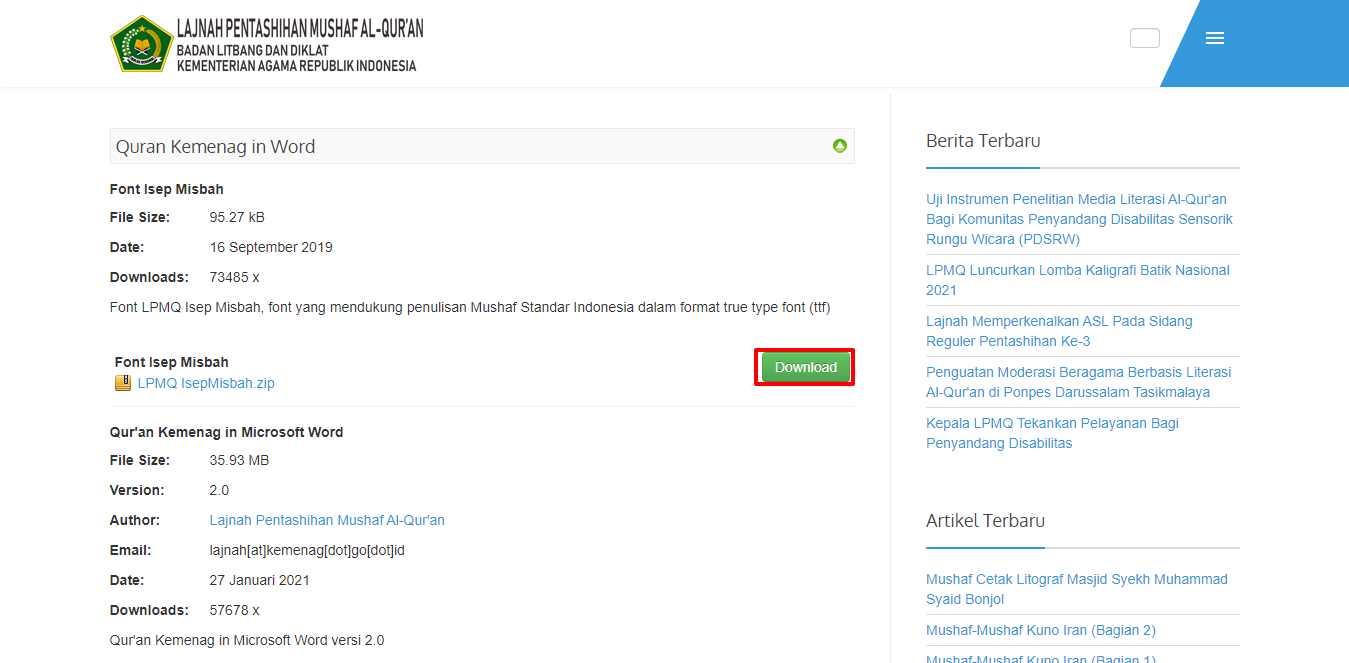Open author link Lajnah Pentashihan Mushaf Al-Qur'an

point(327,520)
